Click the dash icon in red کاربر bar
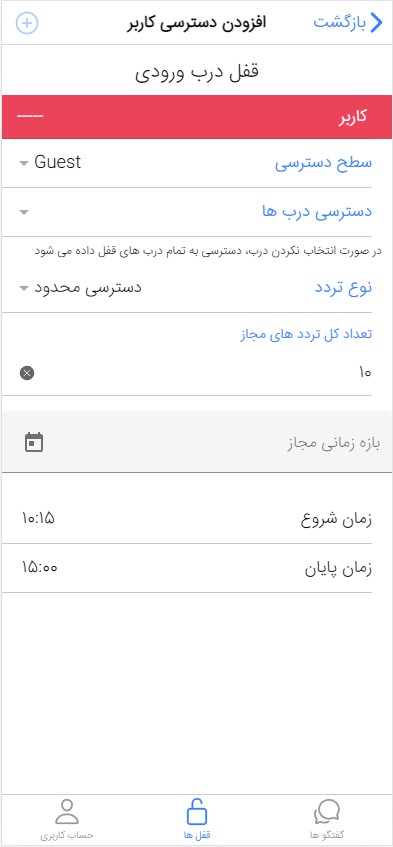This screenshot has width=393, height=847. point(30,117)
